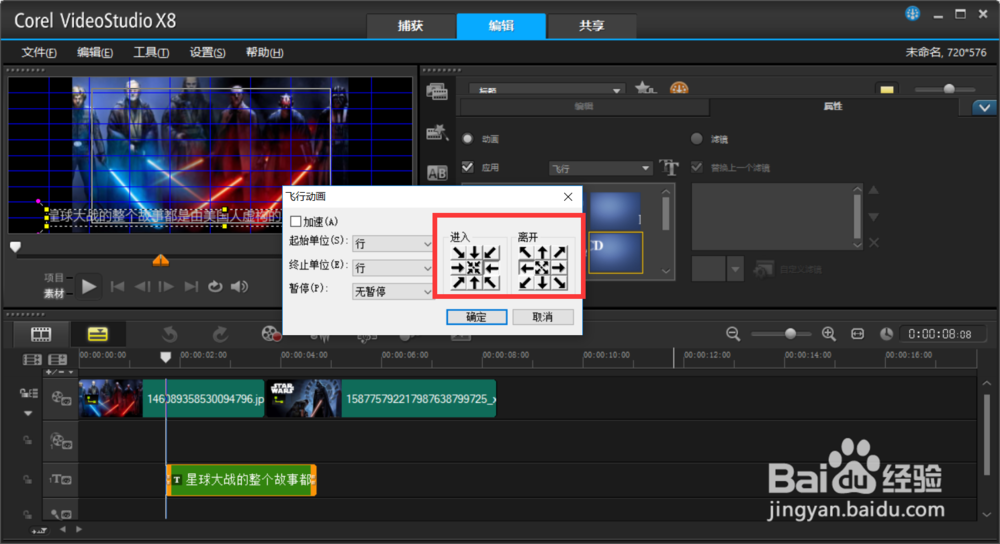
Task: Open the 终止单位(E) dropdown
Action: [393, 268]
